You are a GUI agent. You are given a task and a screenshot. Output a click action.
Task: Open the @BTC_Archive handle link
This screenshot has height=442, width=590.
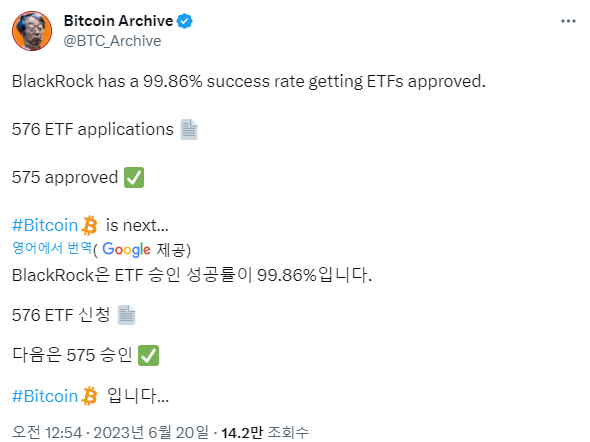[x=112, y=41]
